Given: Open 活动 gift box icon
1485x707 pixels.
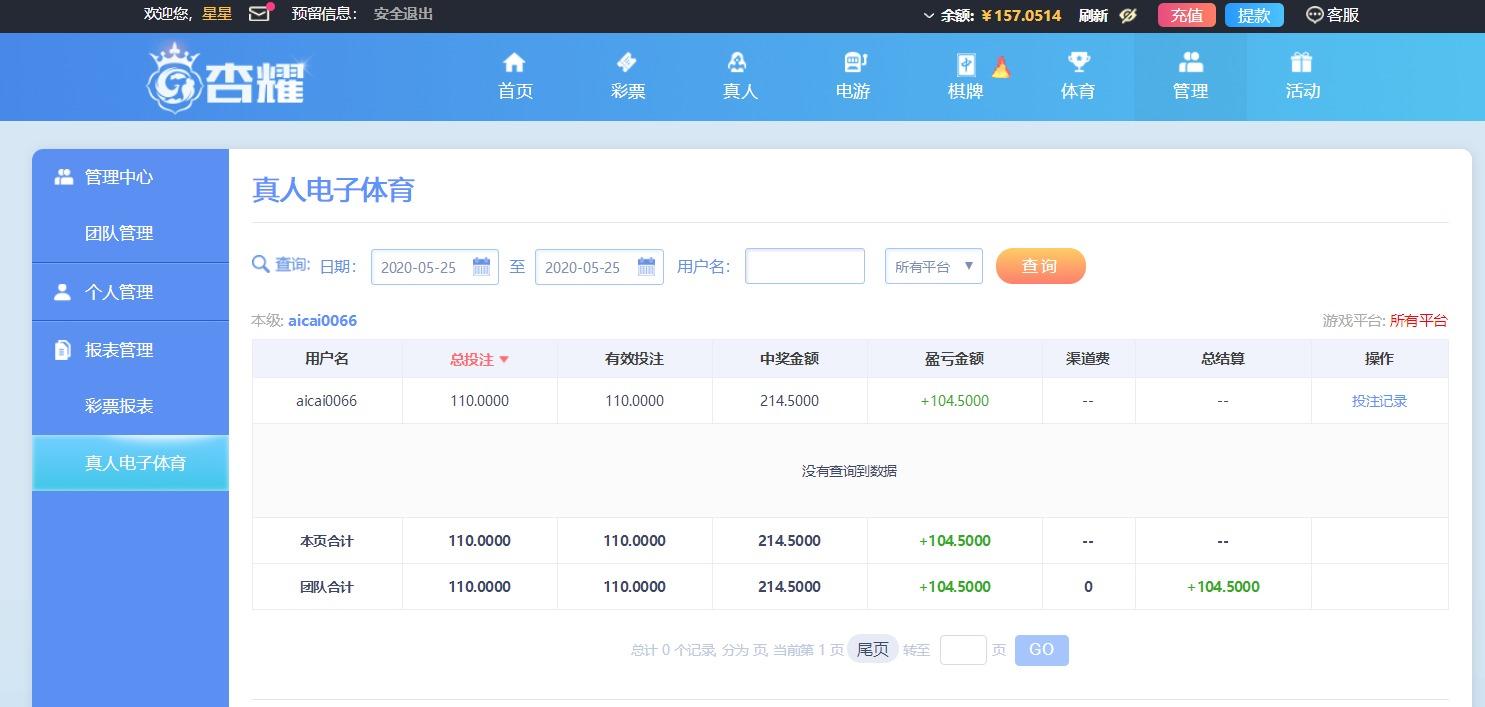Looking at the screenshot, I should click(x=1301, y=63).
